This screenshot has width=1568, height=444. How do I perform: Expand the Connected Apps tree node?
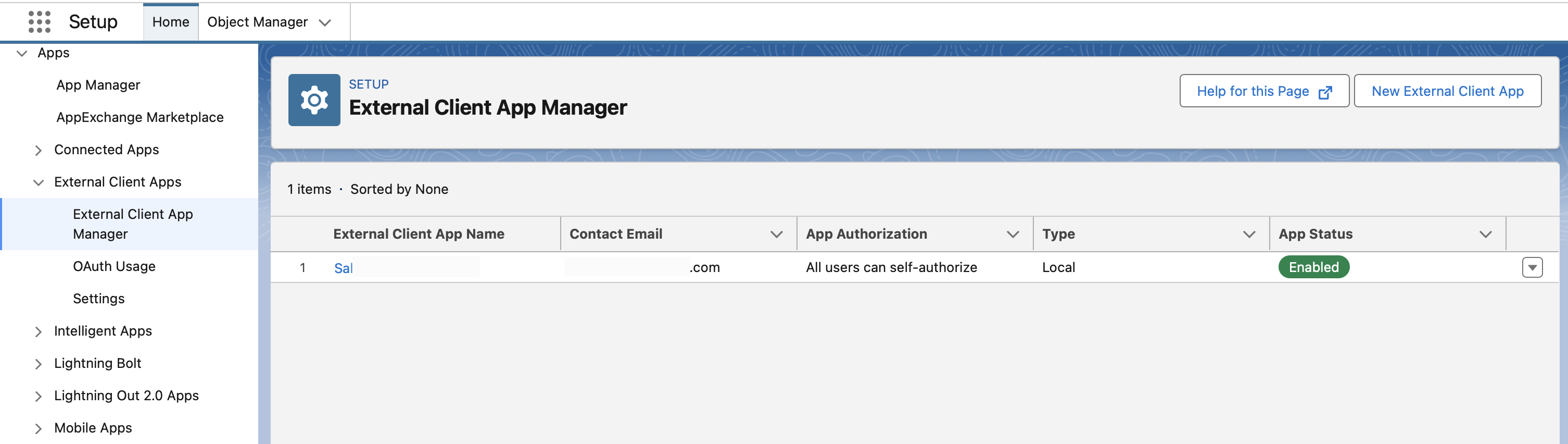click(39, 151)
